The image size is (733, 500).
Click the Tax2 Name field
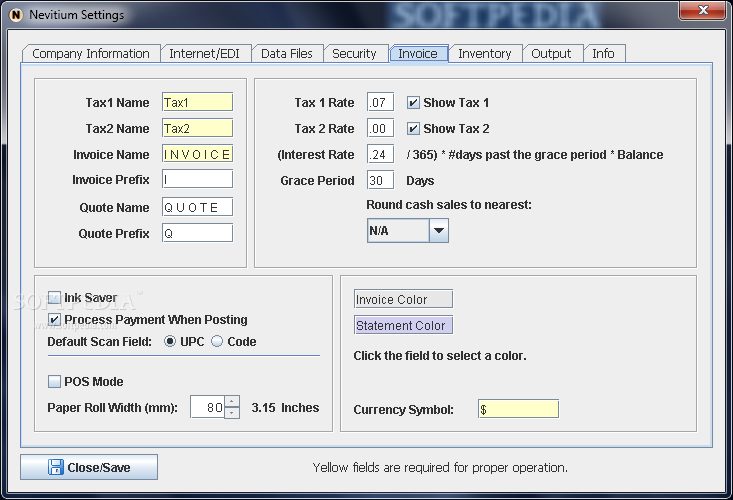coord(197,128)
